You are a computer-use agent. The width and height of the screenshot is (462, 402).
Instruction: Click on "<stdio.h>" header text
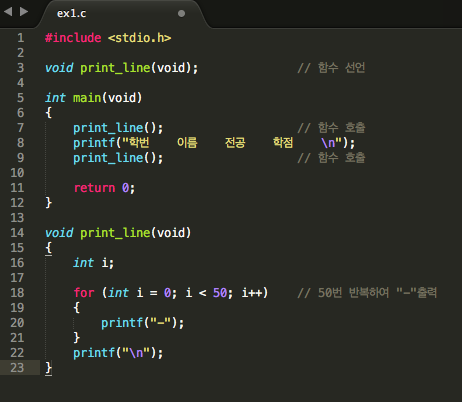(139, 38)
